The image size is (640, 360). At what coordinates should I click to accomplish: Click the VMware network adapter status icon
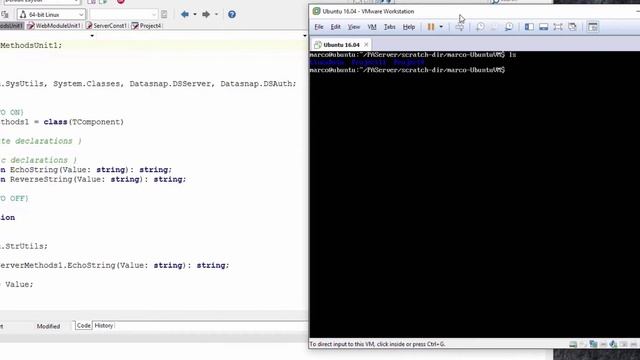coord(593,344)
